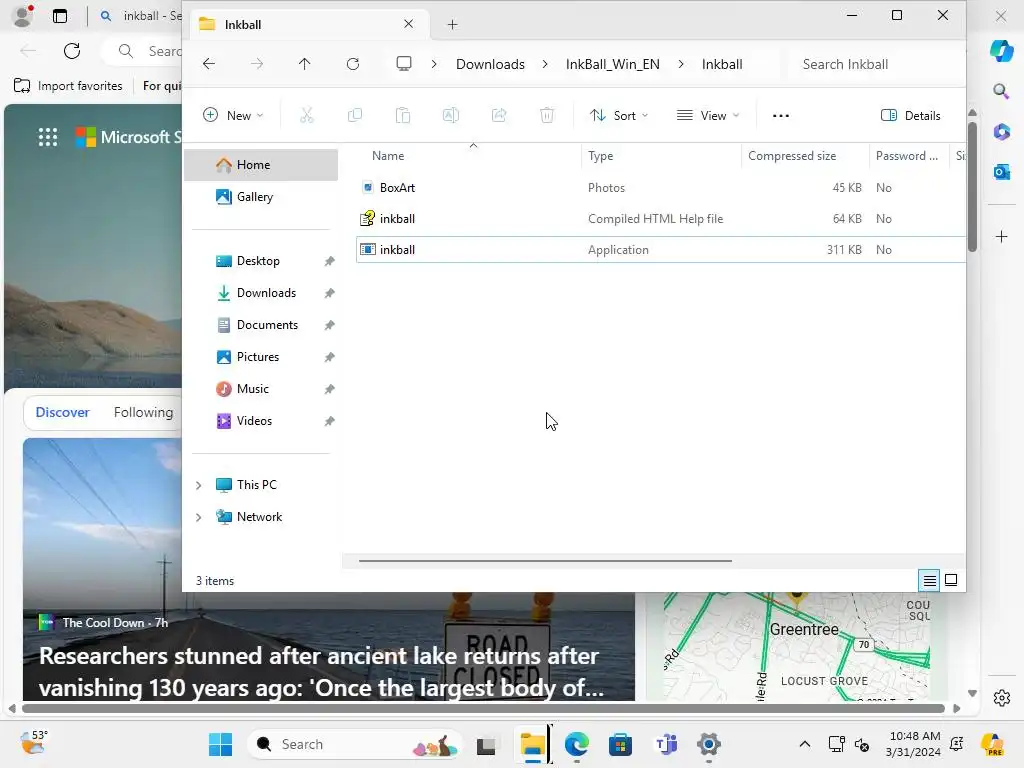The image size is (1024, 768).
Task: Open Microsoft Teams from taskbar
Action: [665, 744]
